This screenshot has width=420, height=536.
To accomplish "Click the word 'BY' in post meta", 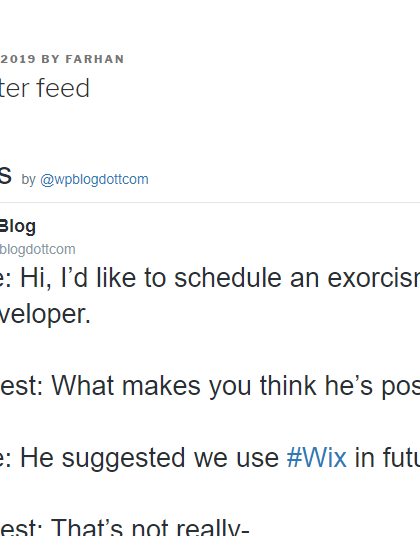I will (51, 59).
